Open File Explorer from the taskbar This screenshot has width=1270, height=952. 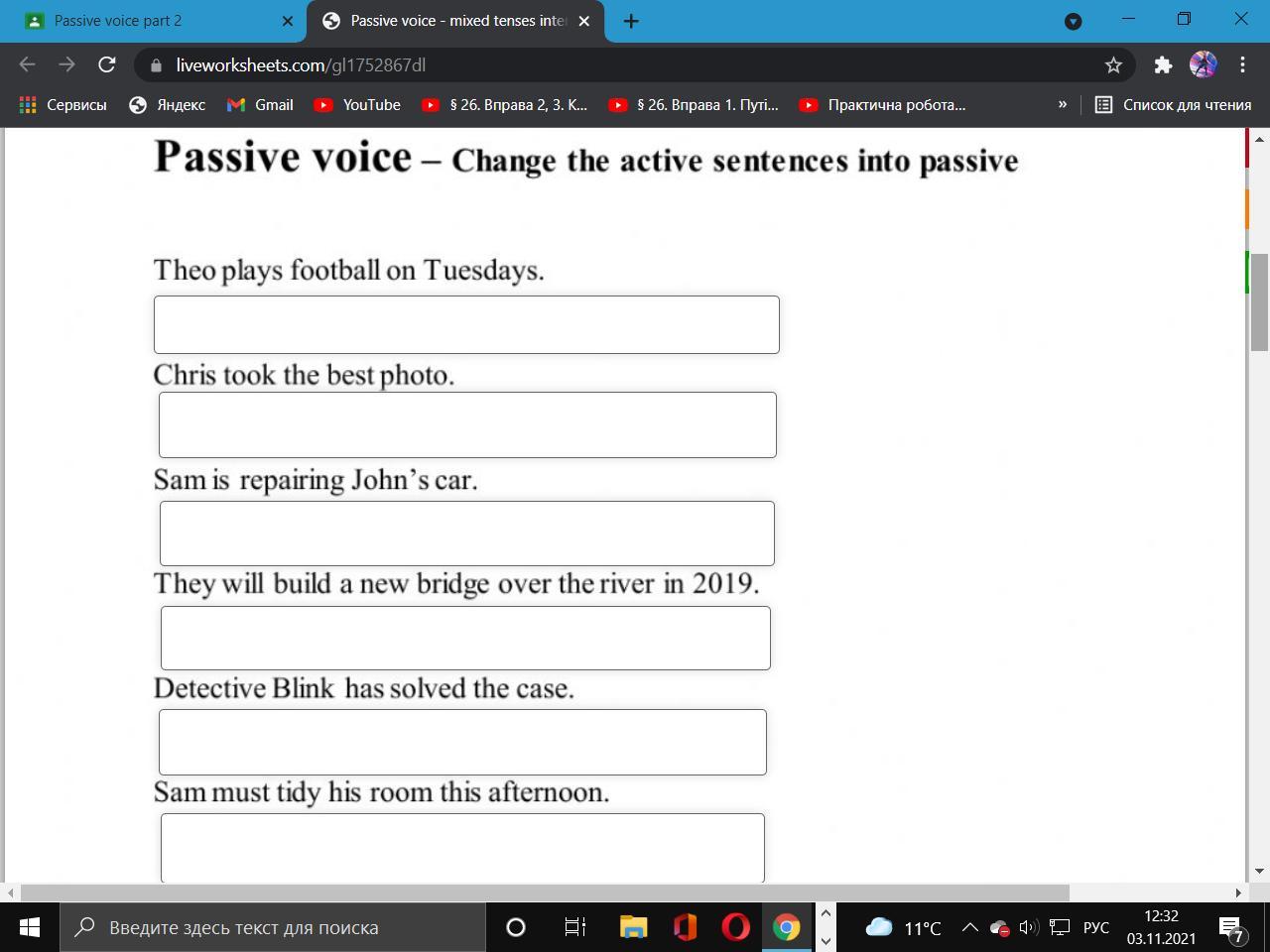point(633,927)
